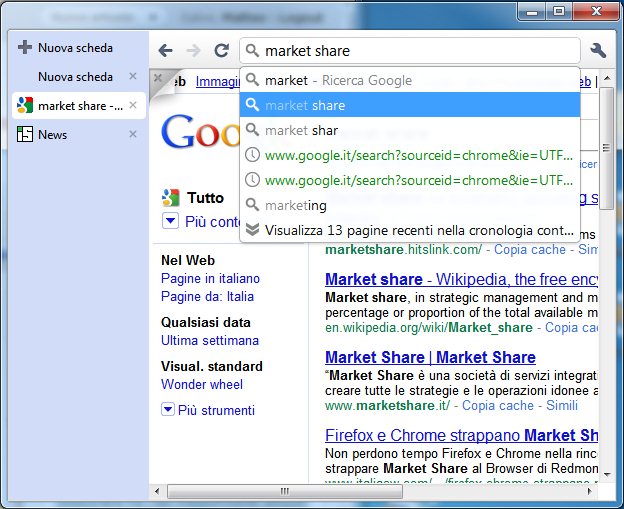This screenshot has width=624, height=509.
Task: Choose the 'market shar' suggestion
Action: click(x=410, y=130)
